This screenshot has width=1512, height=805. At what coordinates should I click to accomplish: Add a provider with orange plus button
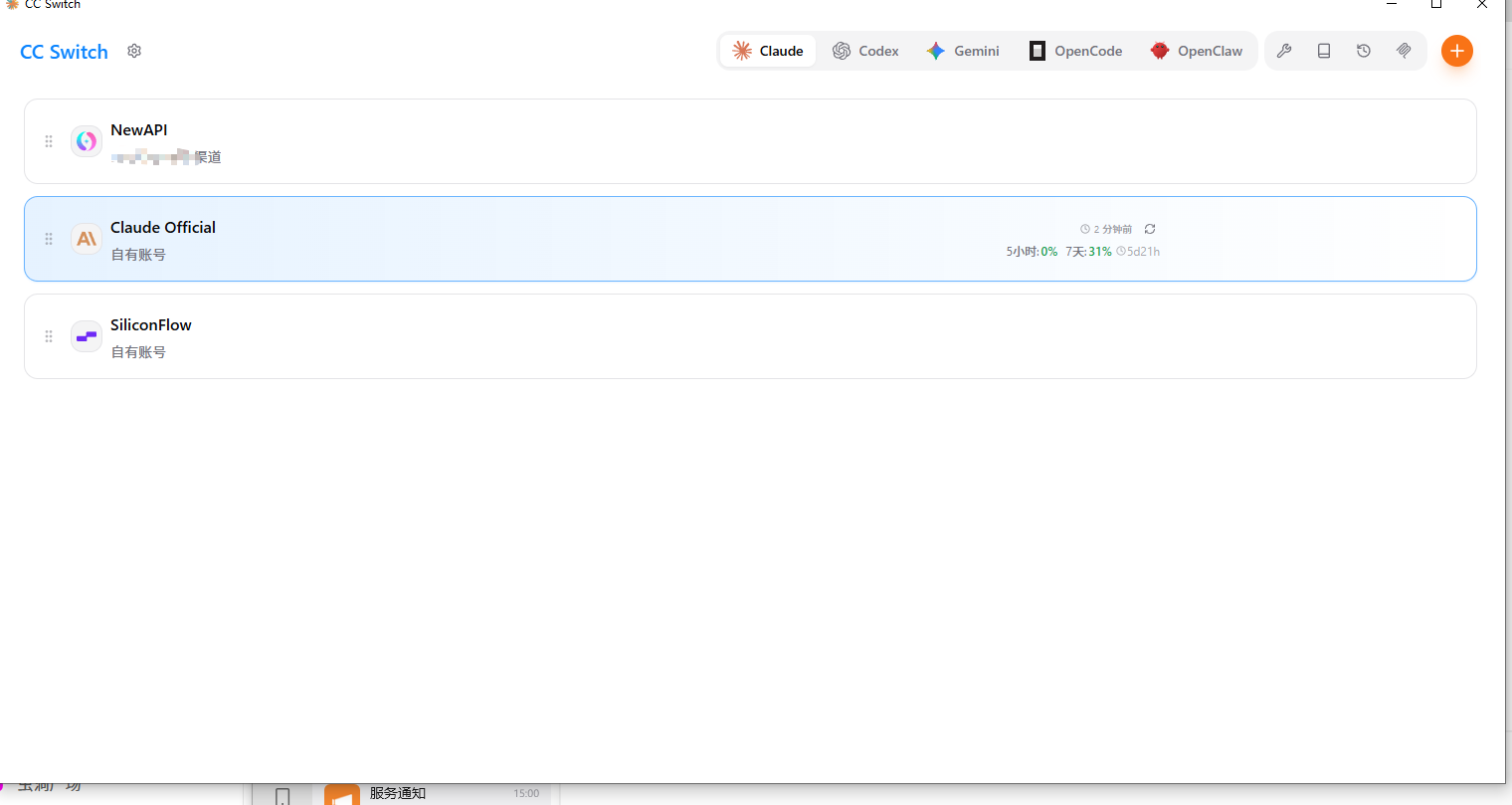(1457, 51)
